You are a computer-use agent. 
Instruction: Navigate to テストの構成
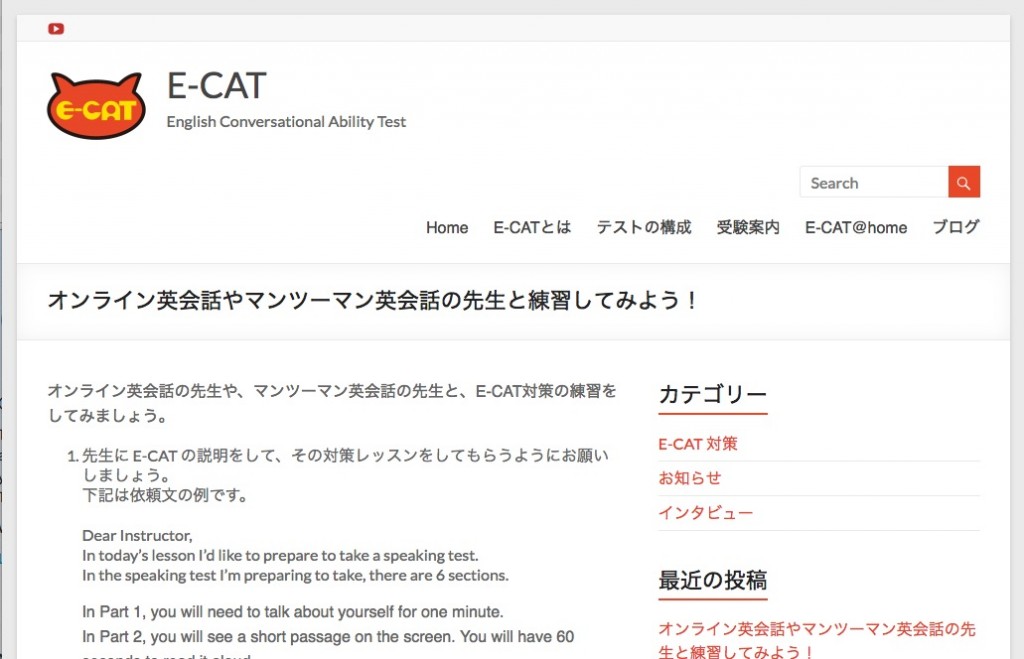(x=643, y=227)
